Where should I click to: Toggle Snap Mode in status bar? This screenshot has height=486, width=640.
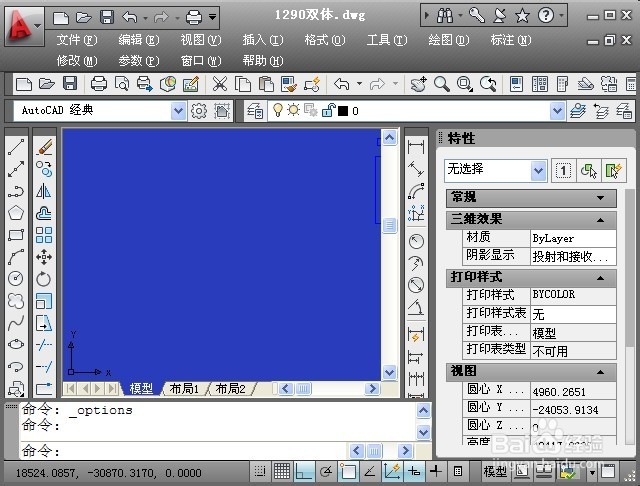[260, 472]
